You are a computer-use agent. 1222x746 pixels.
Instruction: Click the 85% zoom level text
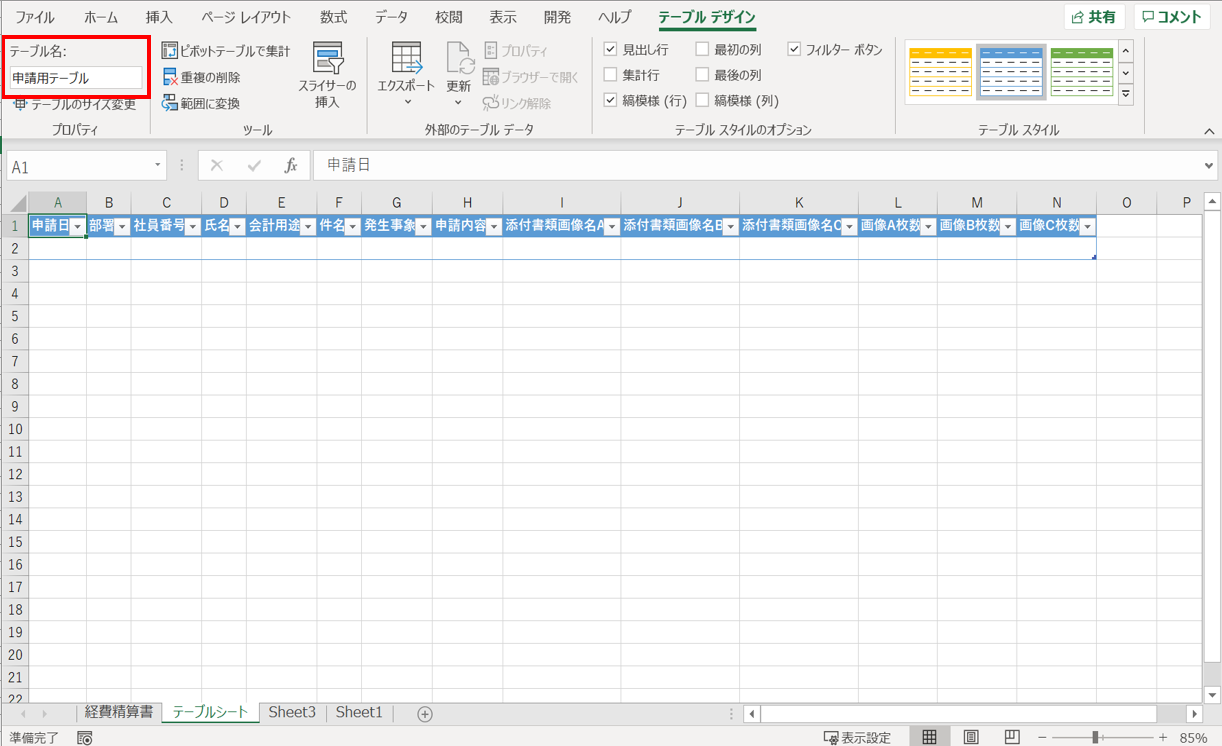1193,738
